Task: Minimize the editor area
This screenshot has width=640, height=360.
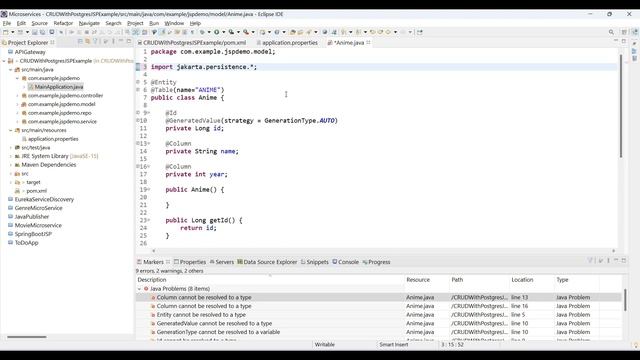Action: click(616, 41)
